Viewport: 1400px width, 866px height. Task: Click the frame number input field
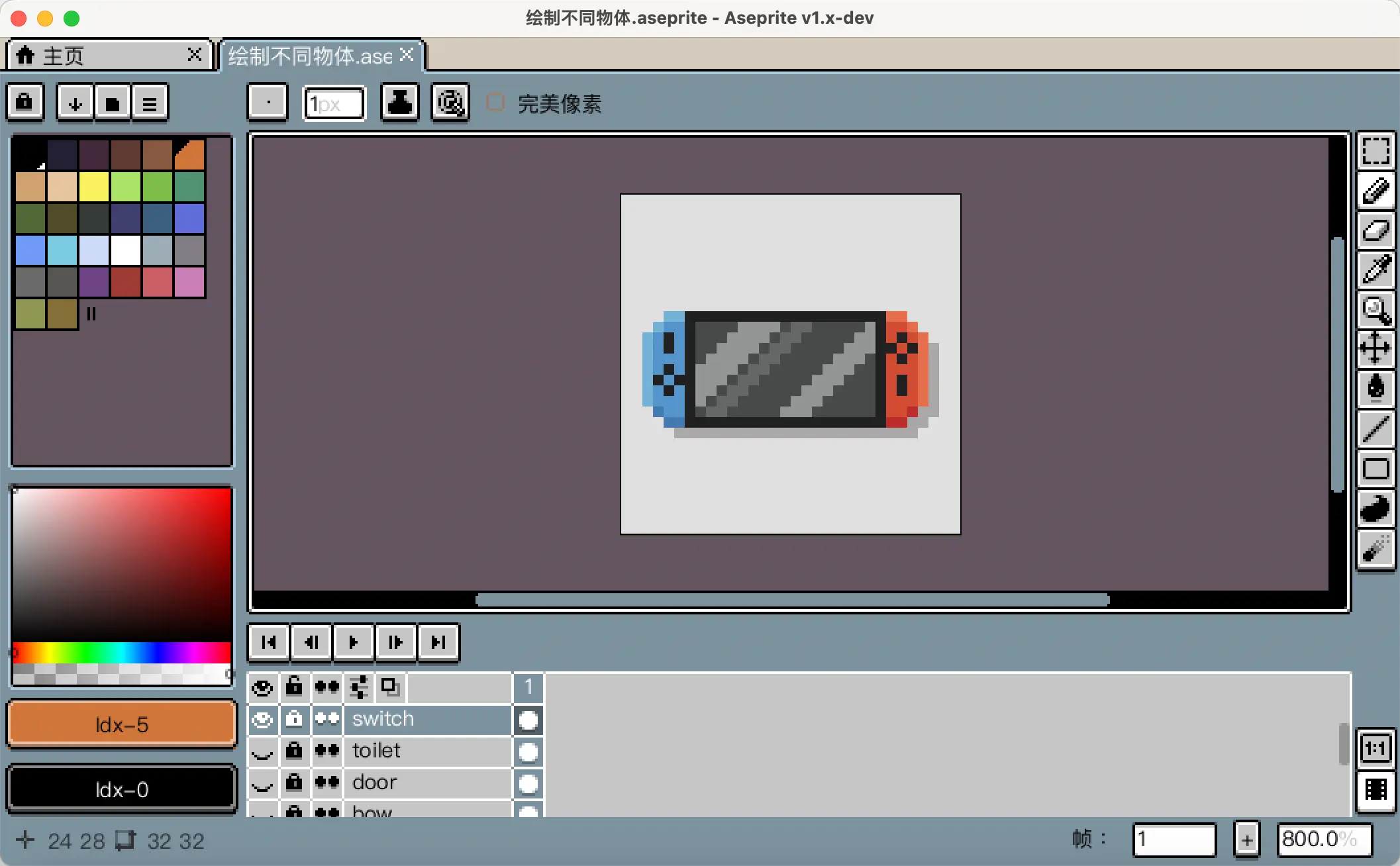pyautogui.click(x=1174, y=840)
